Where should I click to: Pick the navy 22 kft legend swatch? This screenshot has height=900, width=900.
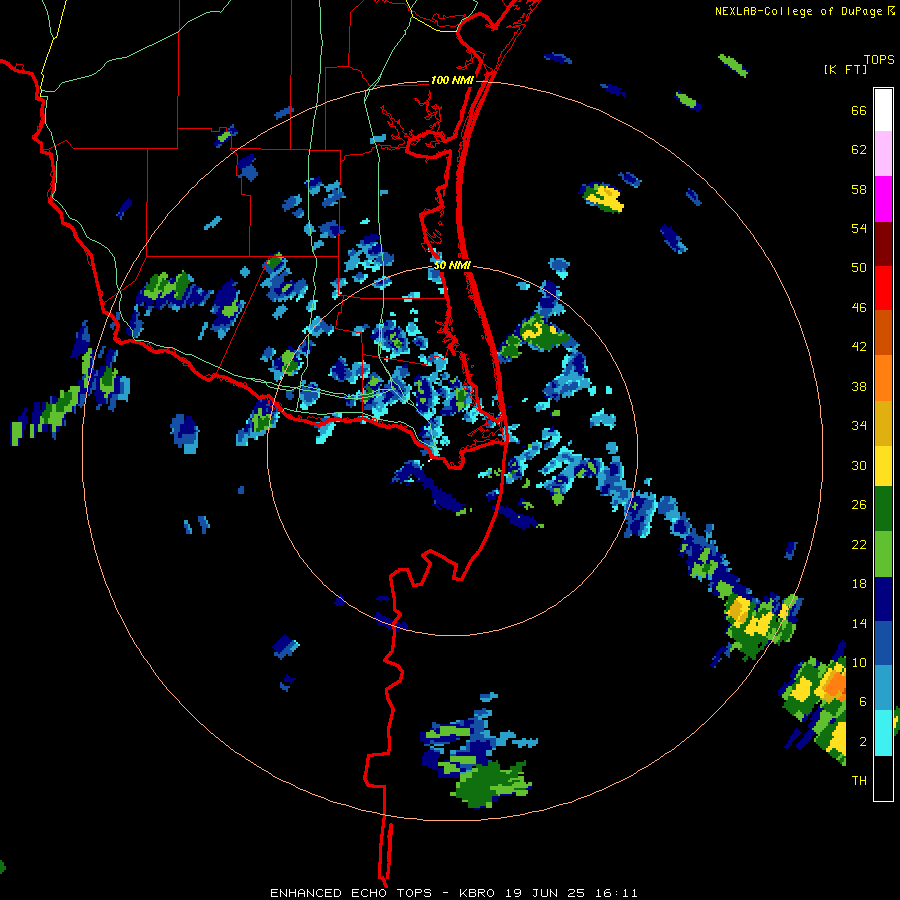coord(883,599)
